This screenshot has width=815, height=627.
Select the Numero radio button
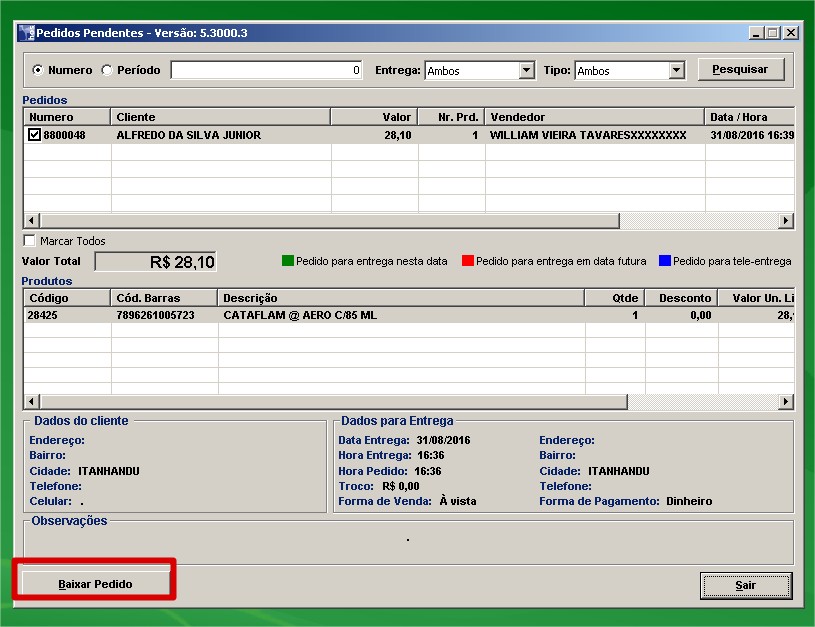(x=38, y=71)
